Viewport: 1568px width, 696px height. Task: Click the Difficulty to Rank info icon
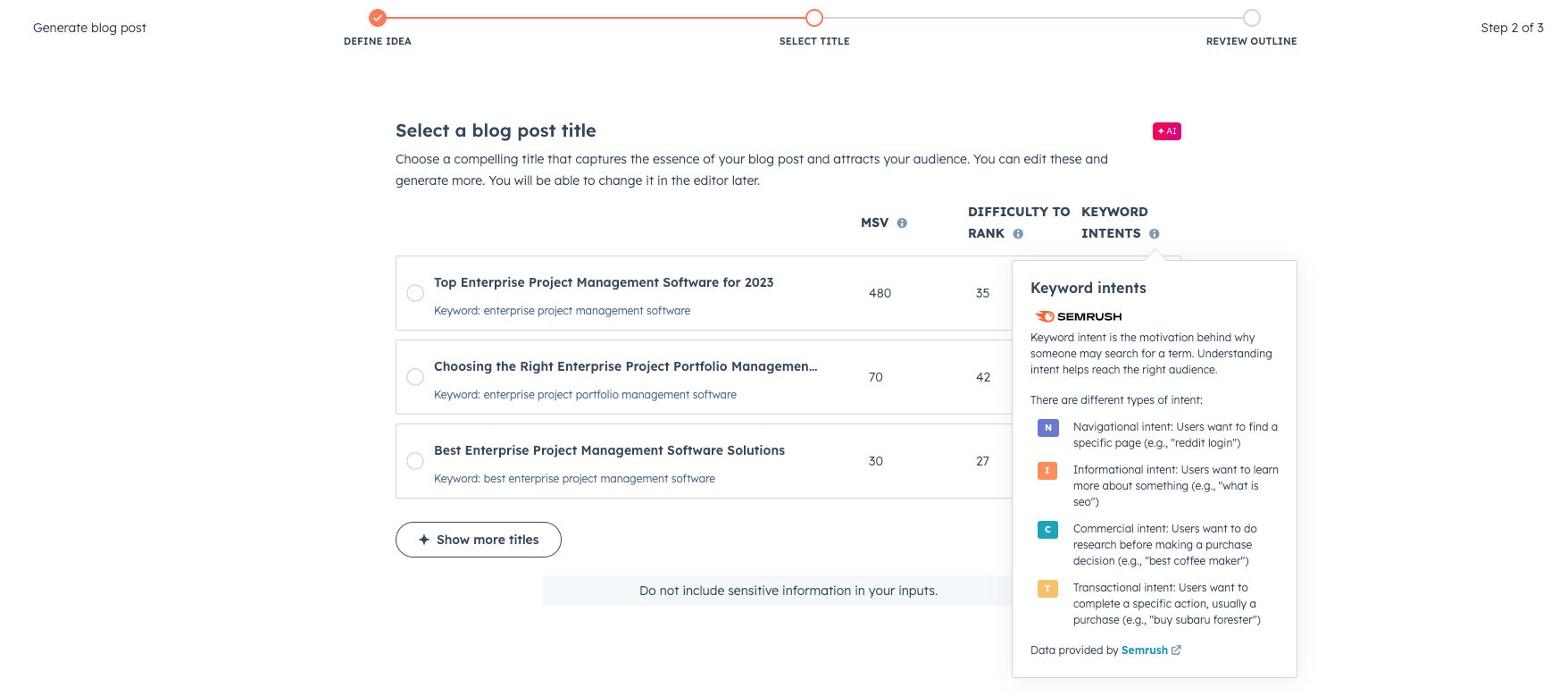click(1018, 234)
